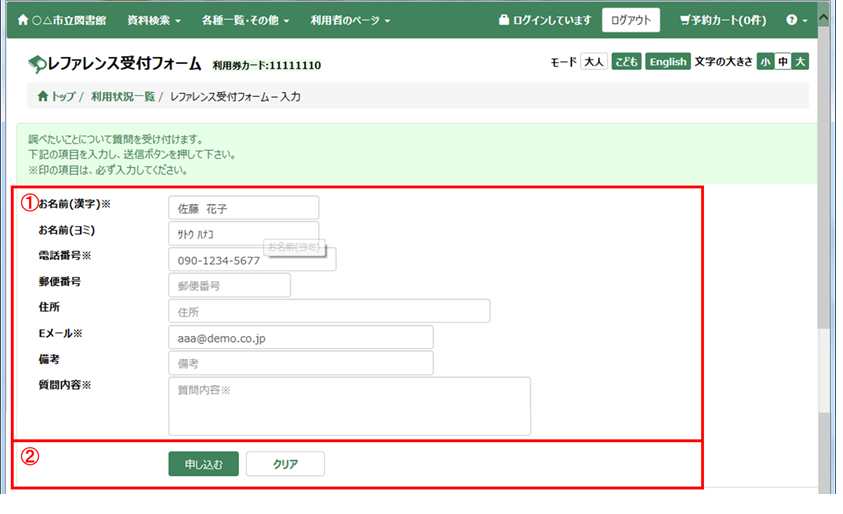Set text size to 中
The image size is (843, 514).
(783, 62)
